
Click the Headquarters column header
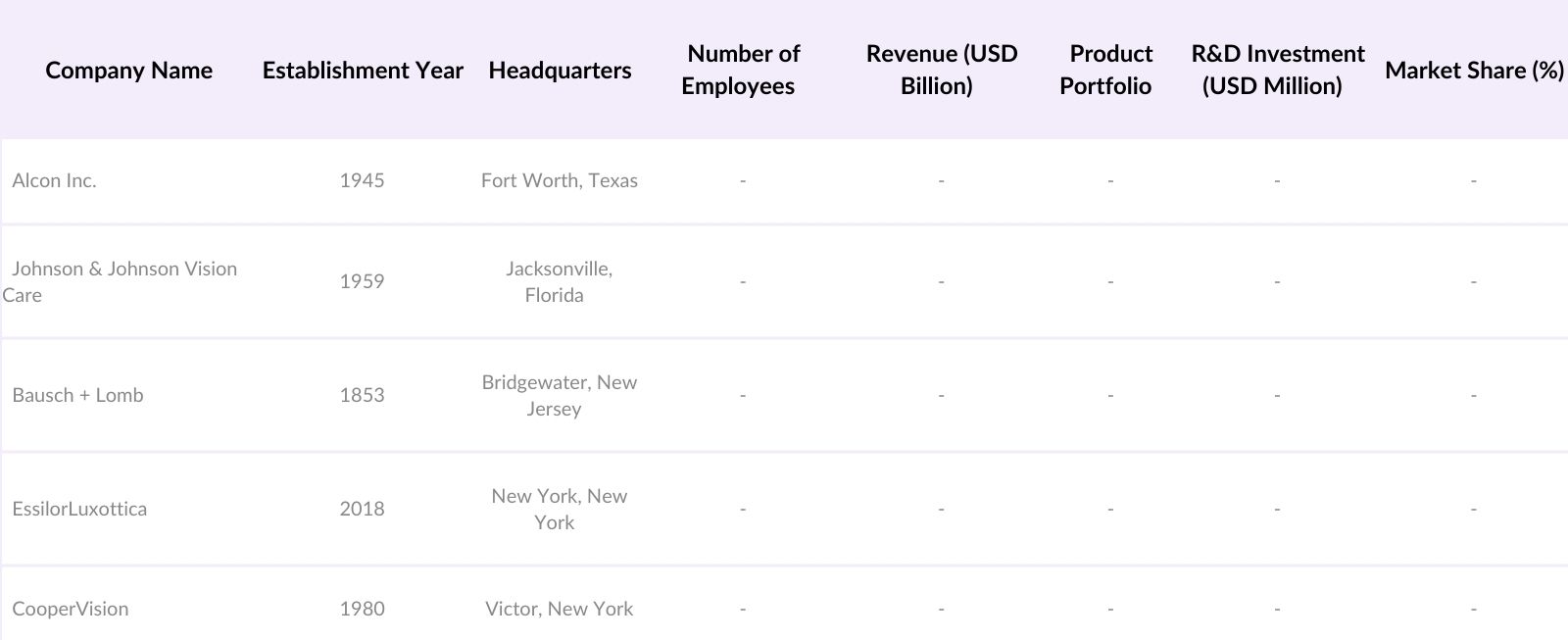coord(560,71)
